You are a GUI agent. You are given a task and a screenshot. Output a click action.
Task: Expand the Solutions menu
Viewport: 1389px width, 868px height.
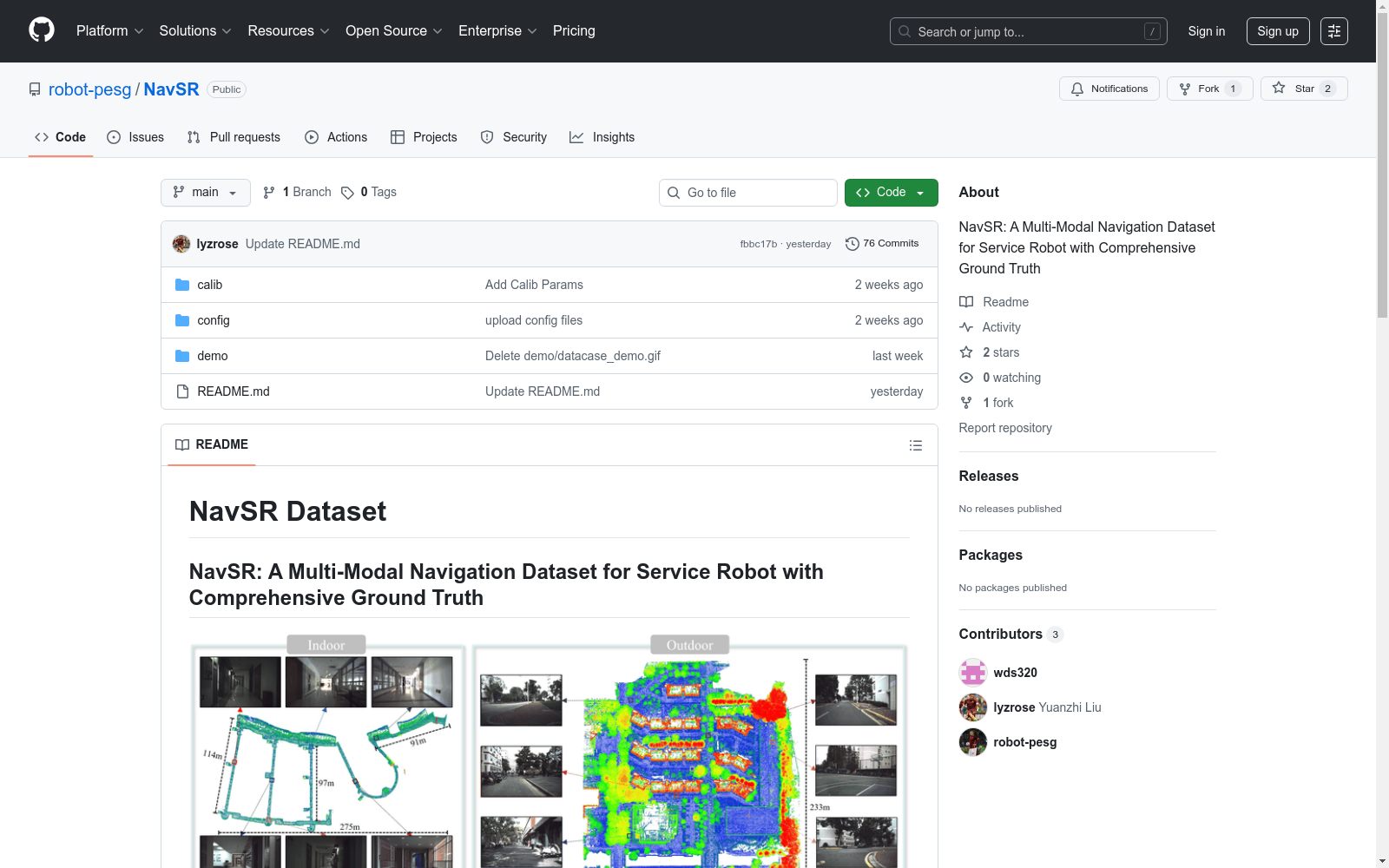coord(195,30)
